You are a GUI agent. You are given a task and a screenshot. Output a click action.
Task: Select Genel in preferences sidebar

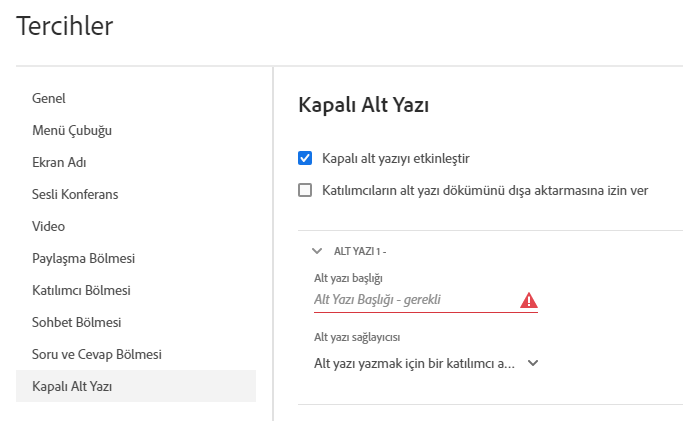[49, 98]
